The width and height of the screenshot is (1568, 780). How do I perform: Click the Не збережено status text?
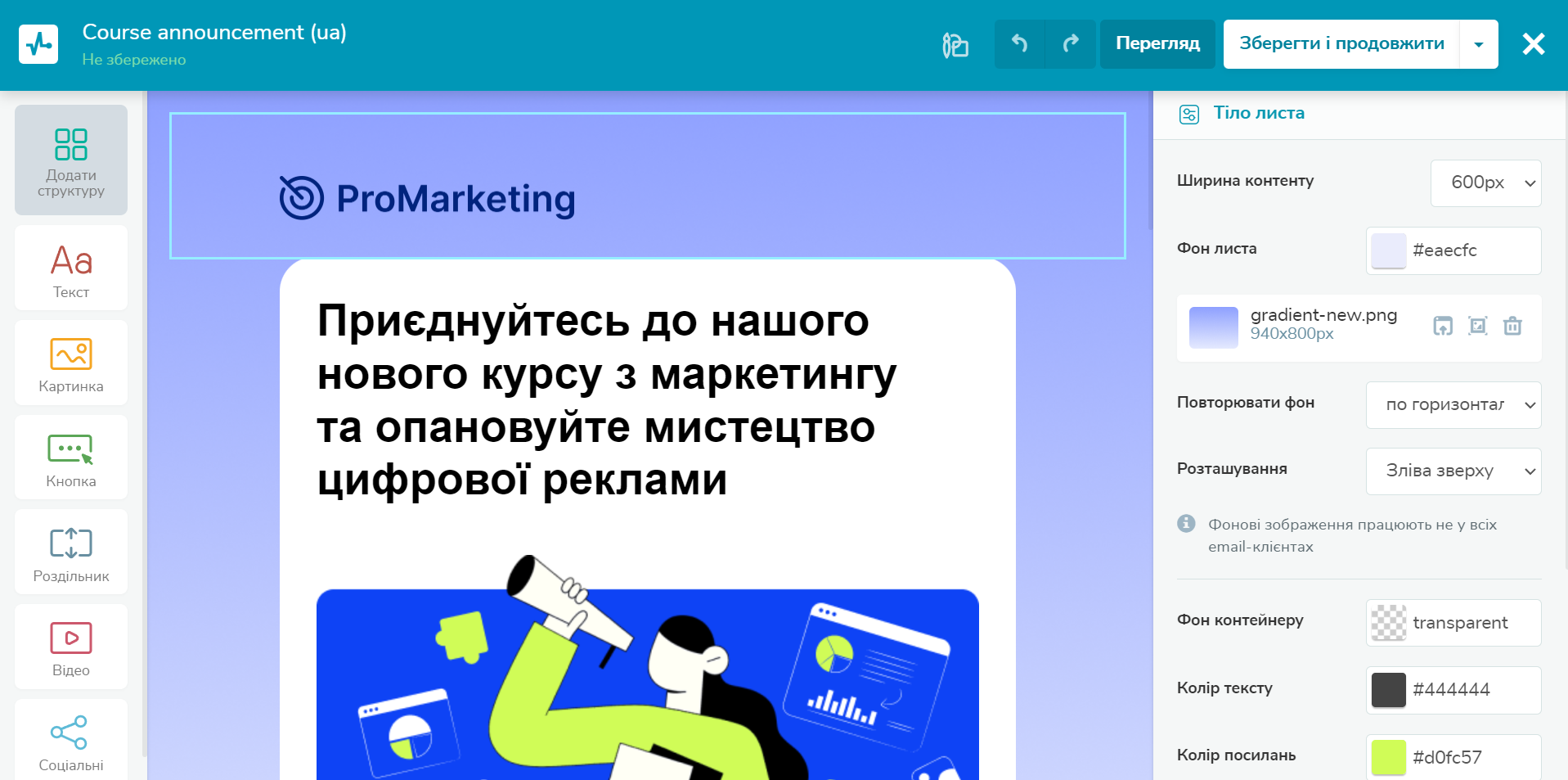click(x=134, y=60)
